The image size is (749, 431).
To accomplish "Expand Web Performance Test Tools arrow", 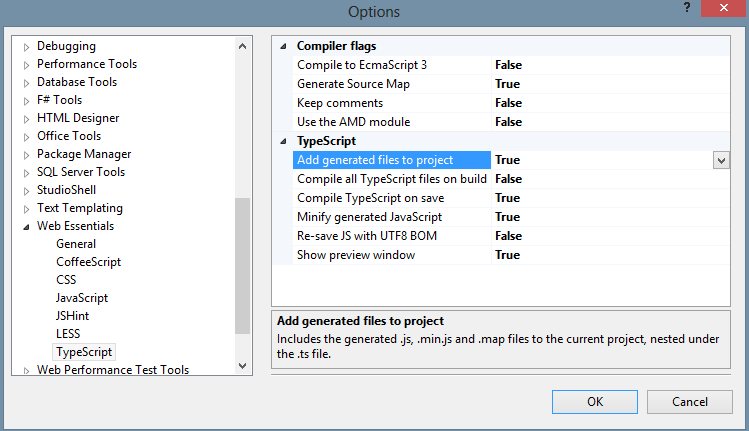I will (x=26, y=371).
